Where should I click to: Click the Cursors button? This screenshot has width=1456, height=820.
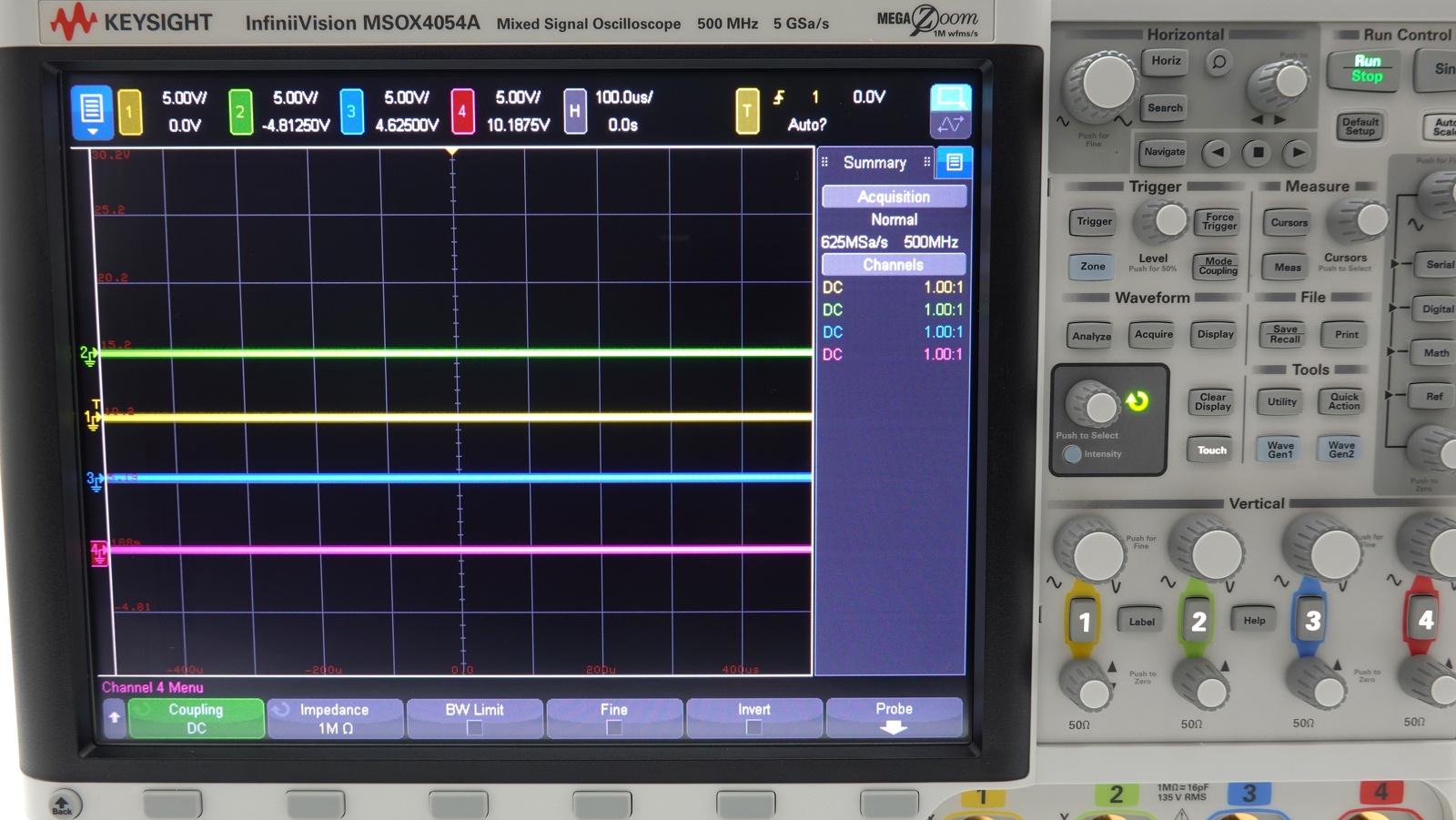1289,222
